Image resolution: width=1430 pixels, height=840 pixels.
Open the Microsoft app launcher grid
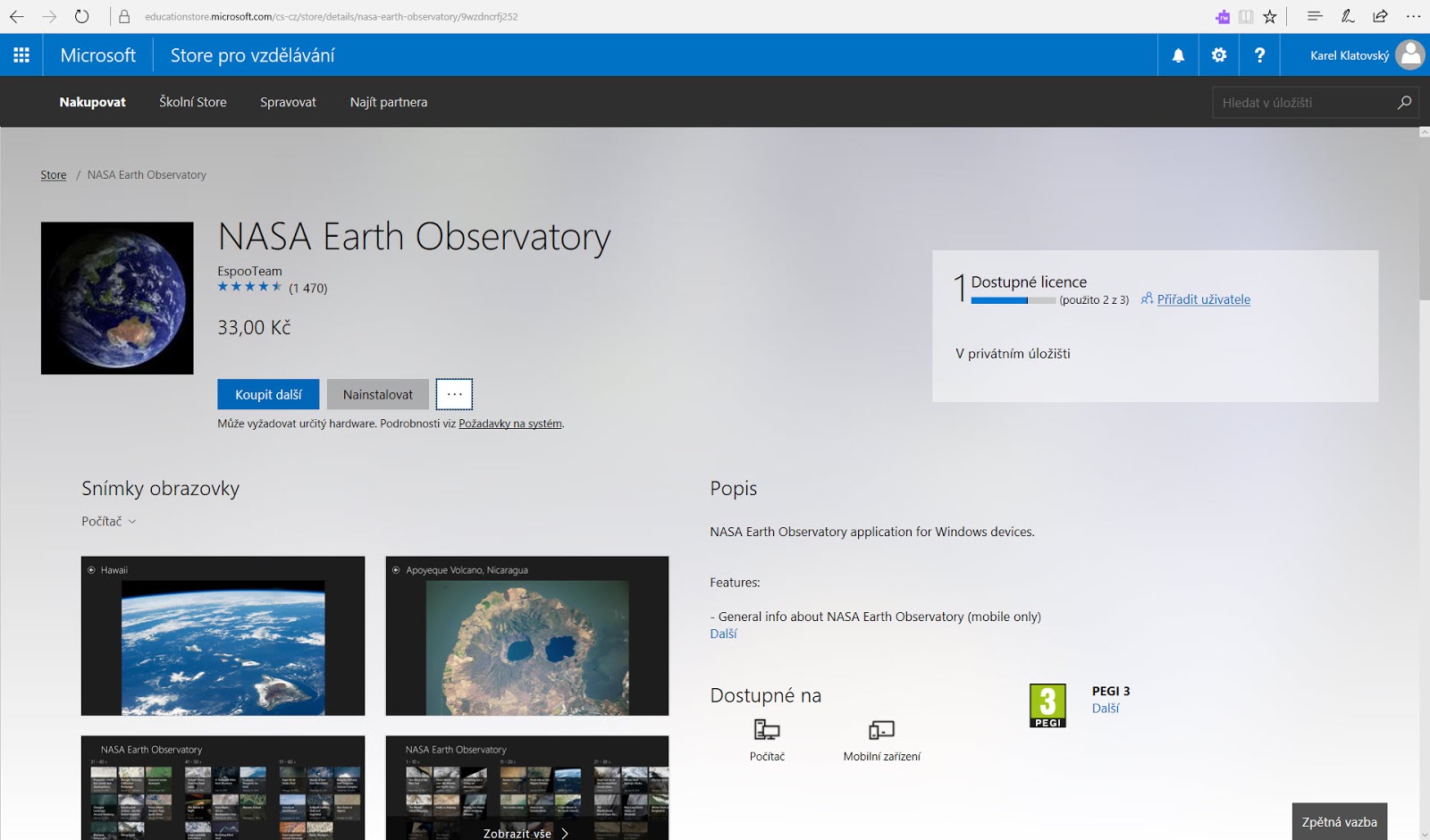click(21, 55)
